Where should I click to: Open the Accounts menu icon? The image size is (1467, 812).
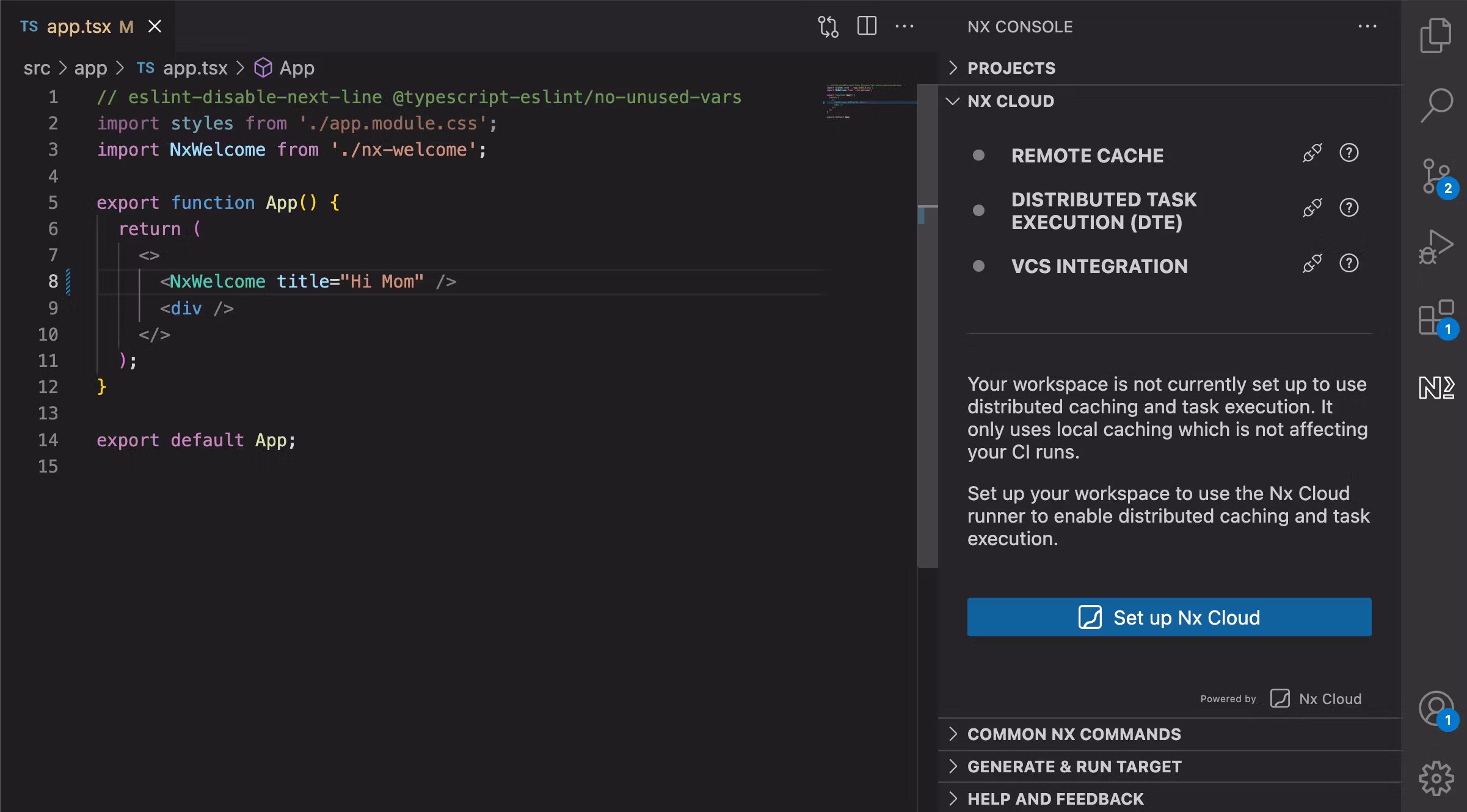[1435, 708]
